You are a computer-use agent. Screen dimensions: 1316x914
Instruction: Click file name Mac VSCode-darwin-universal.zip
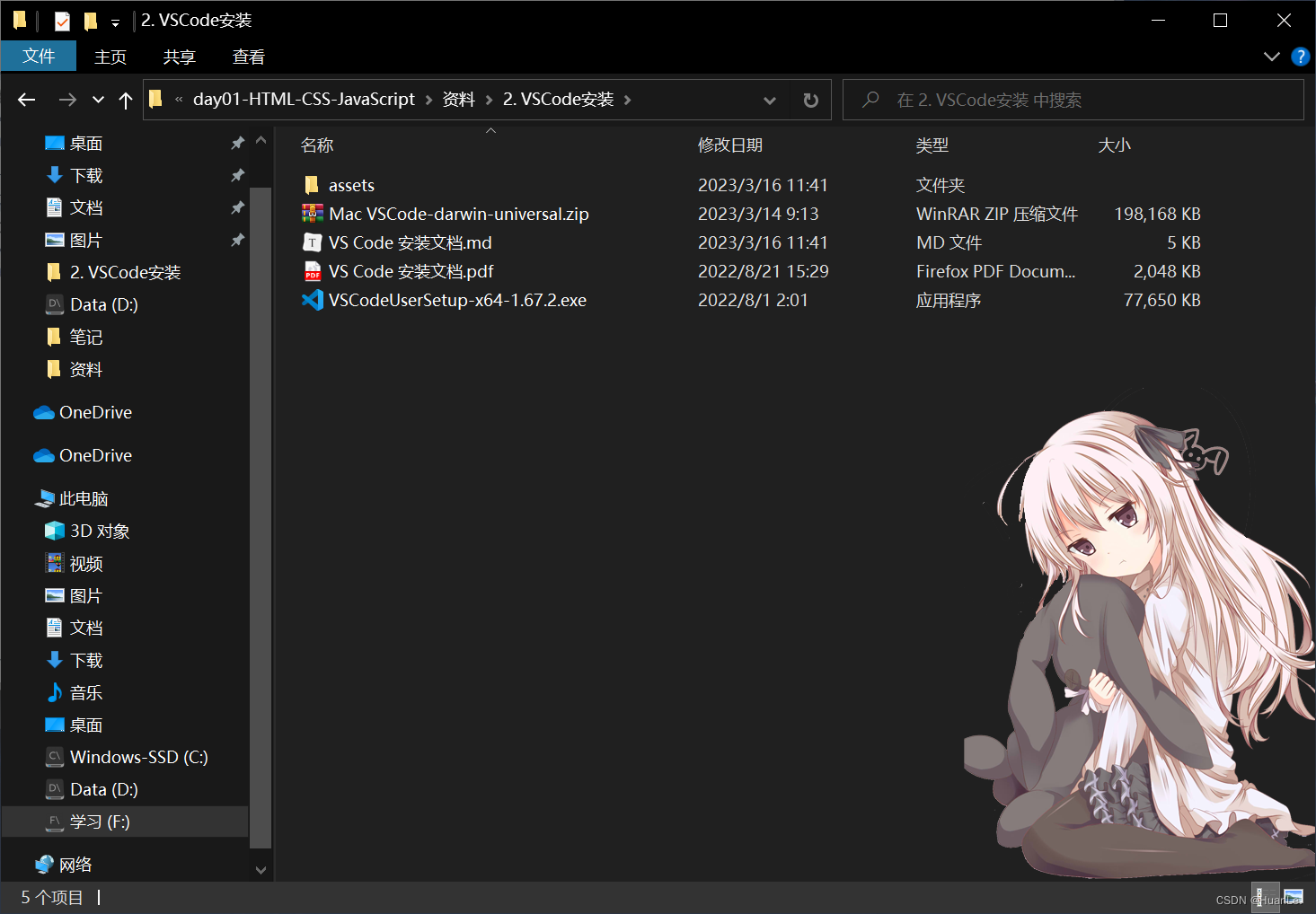[458, 214]
